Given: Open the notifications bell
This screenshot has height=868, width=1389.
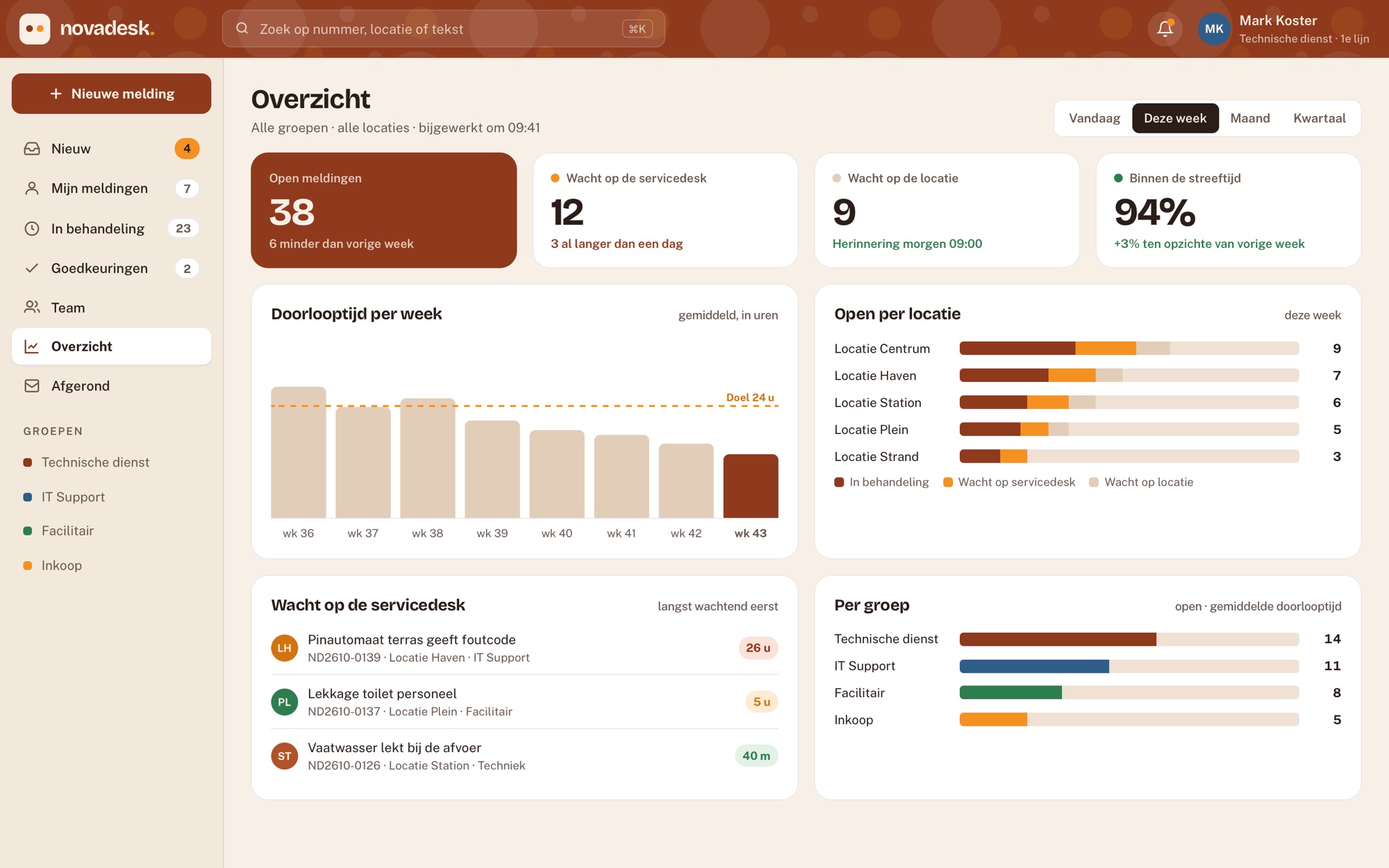Looking at the screenshot, I should (x=1165, y=28).
